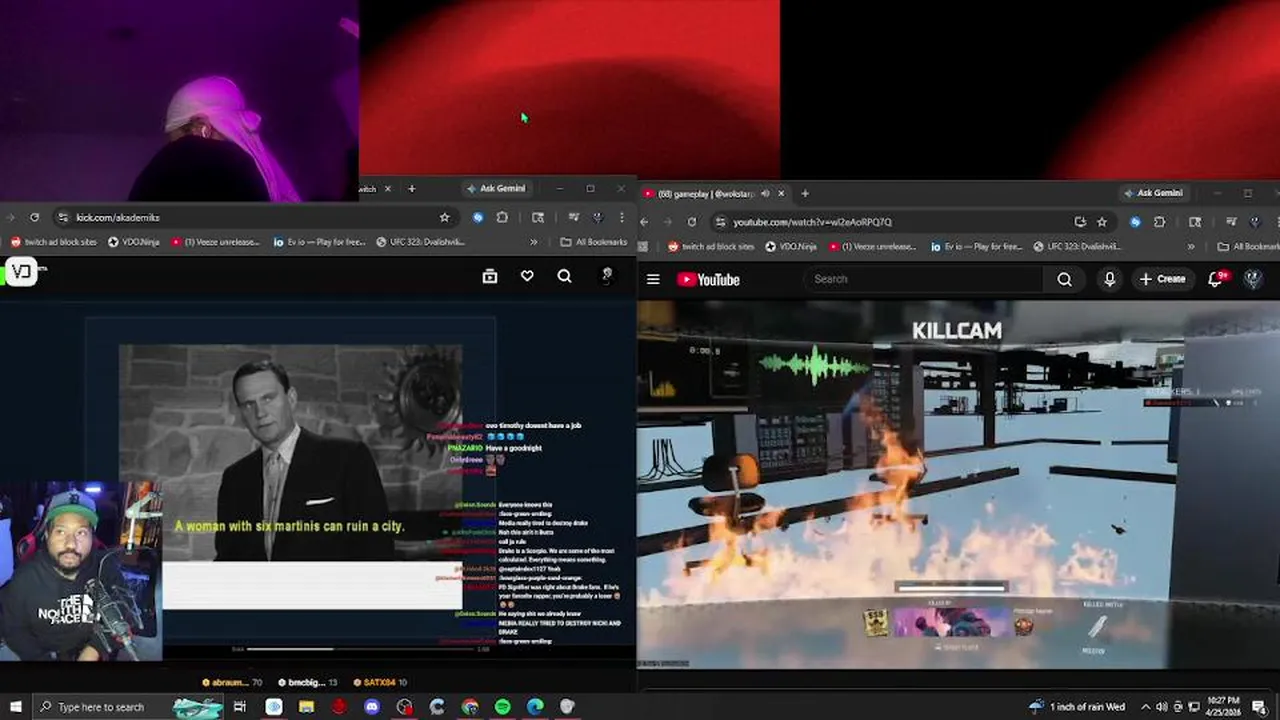Open Veeze unreleased bookmark in Kick window
The image size is (1280, 720).
coord(215,242)
